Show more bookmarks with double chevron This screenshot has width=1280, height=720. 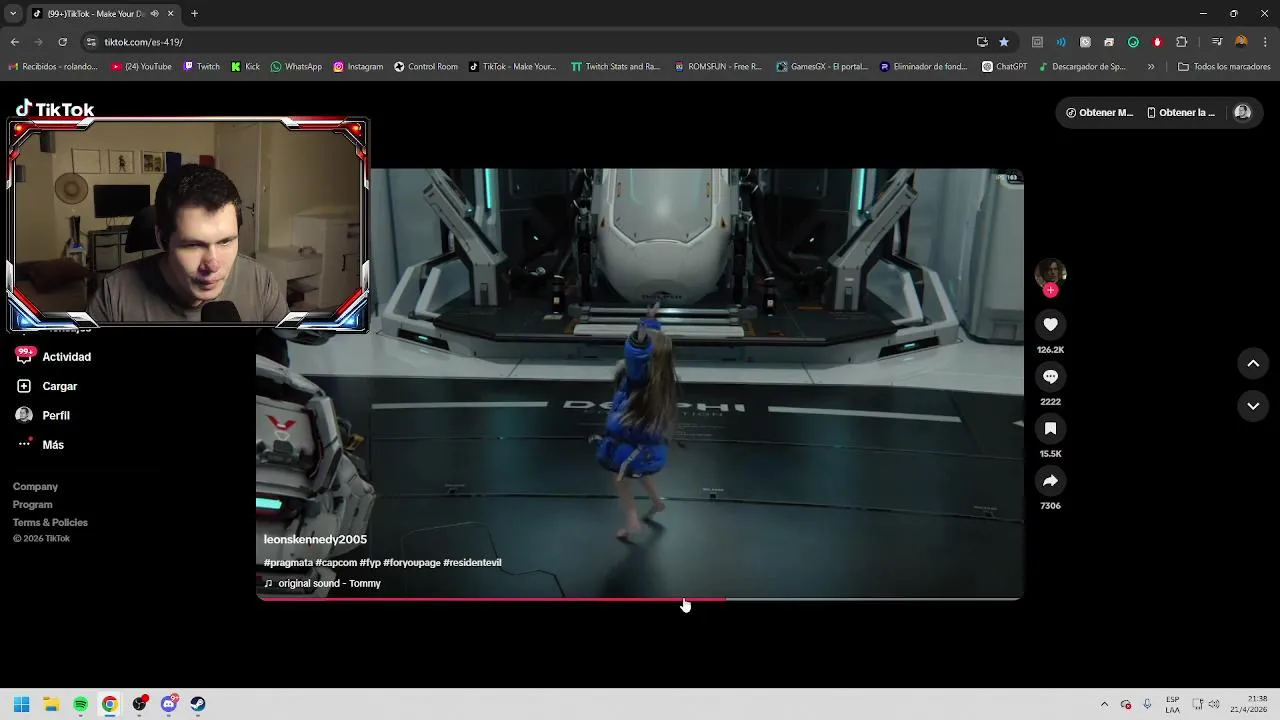(1151, 67)
